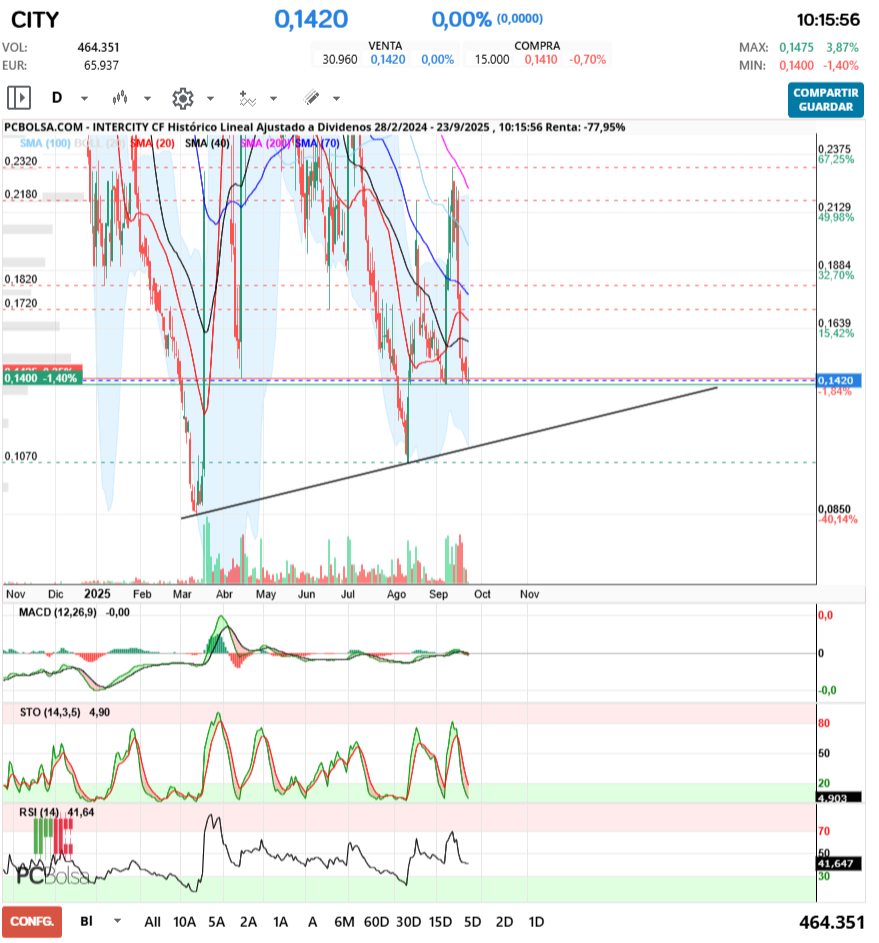The width and height of the screenshot is (879, 943).
Task: Click the VENTA volume 30.960
Action: pyautogui.click(x=340, y=60)
